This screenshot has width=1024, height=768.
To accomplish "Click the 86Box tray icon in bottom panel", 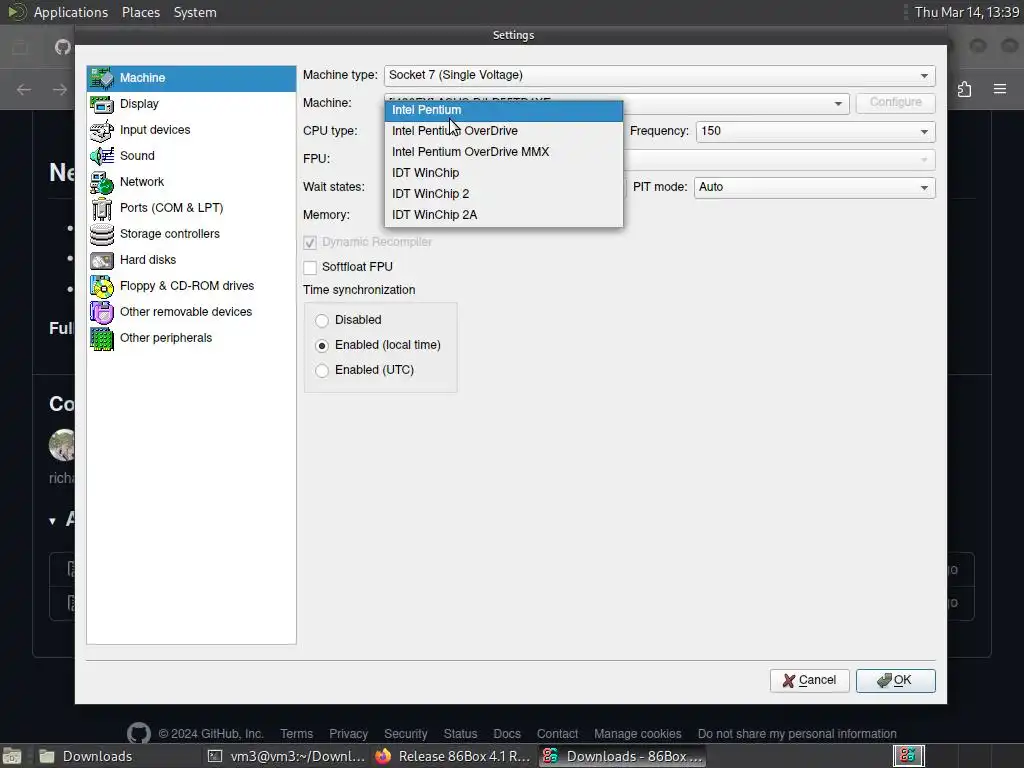I will click(x=908, y=756).
